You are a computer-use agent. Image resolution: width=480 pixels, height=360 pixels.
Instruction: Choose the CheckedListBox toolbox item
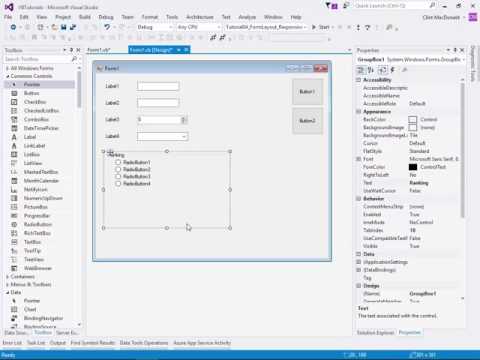pos(41,111)
